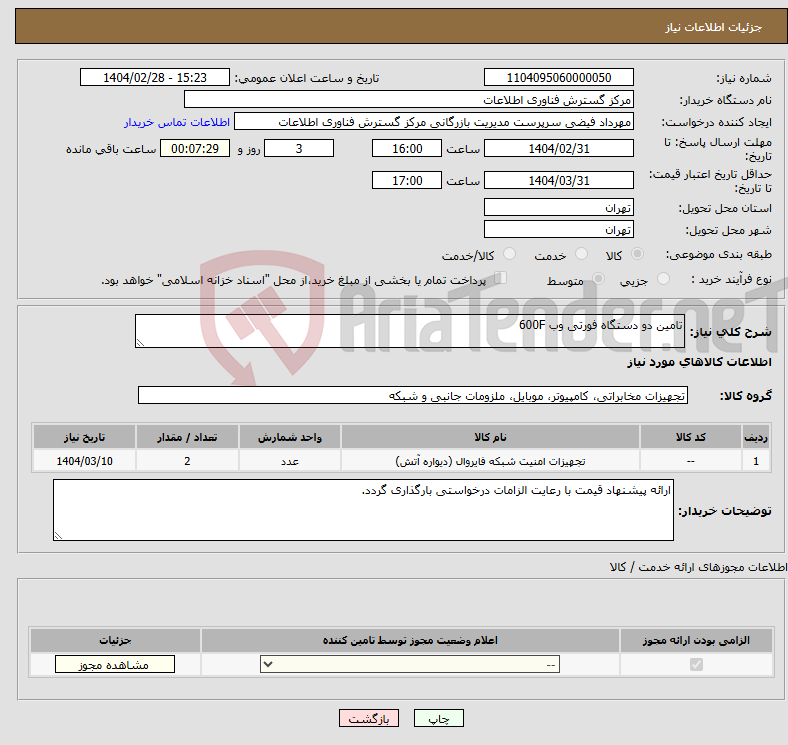Click the general description text area

click(x=410, y=331)
